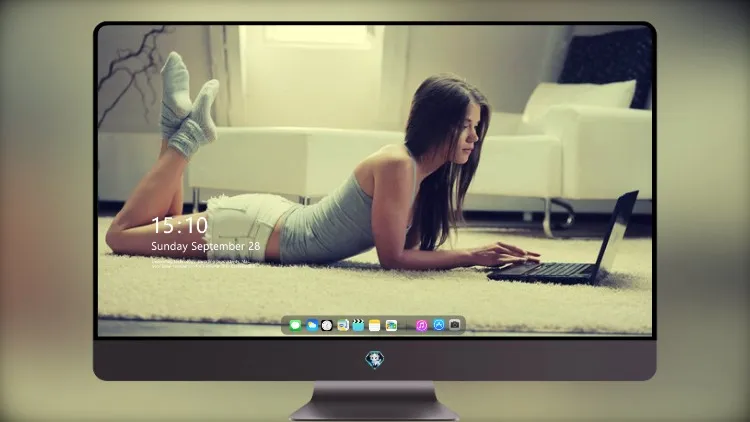The height and width of the screenshot is (422, 750).
Task: Open the Clock app in the dock
Action: point(327,325)
